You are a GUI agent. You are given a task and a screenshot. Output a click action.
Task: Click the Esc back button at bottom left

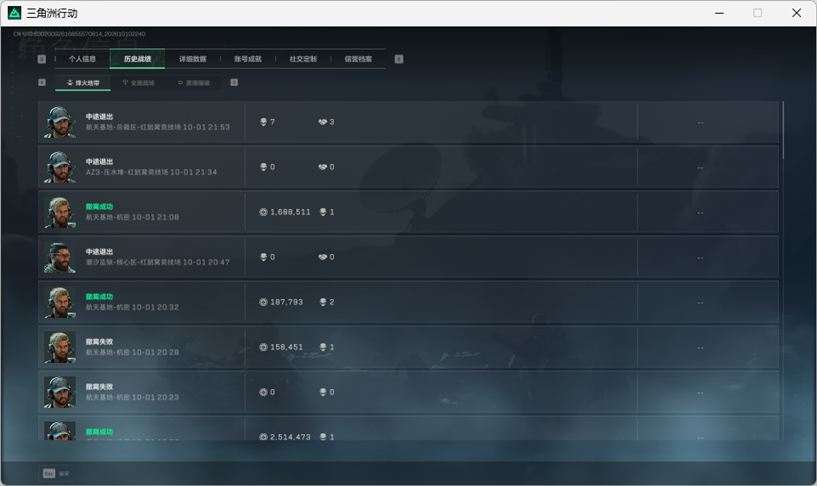(56, 473)
